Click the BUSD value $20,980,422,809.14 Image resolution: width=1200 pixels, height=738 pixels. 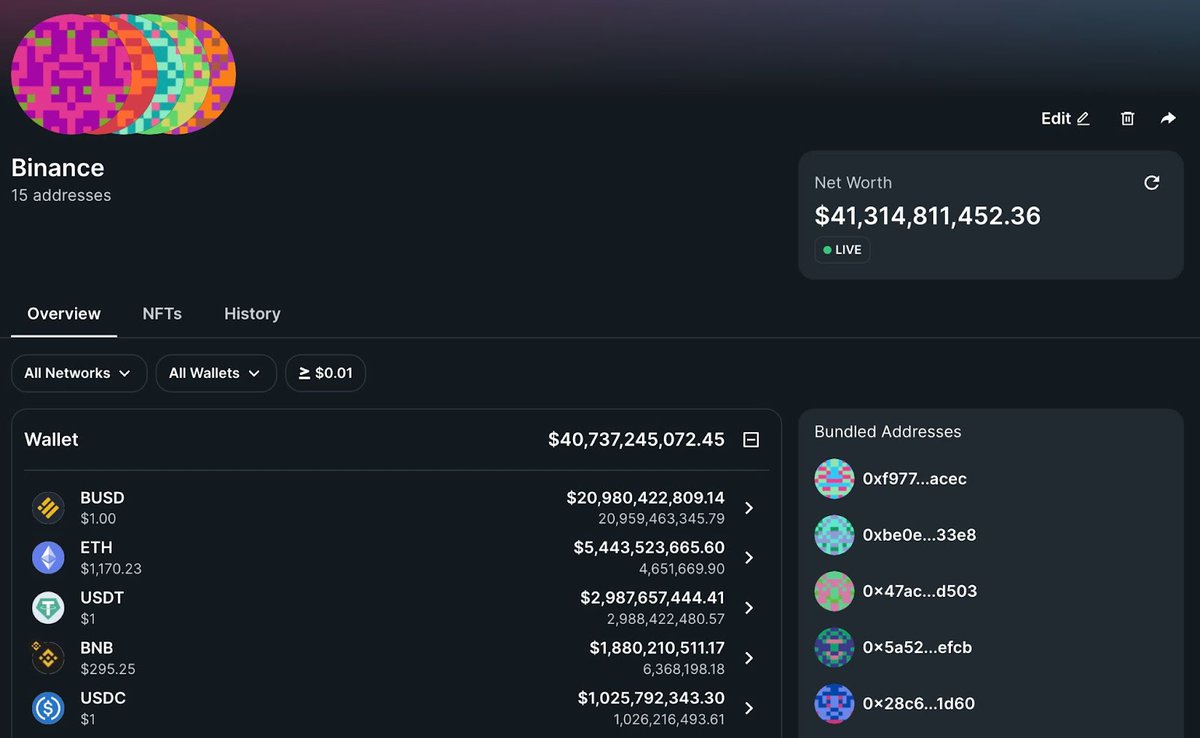click(x=645, y=497)
